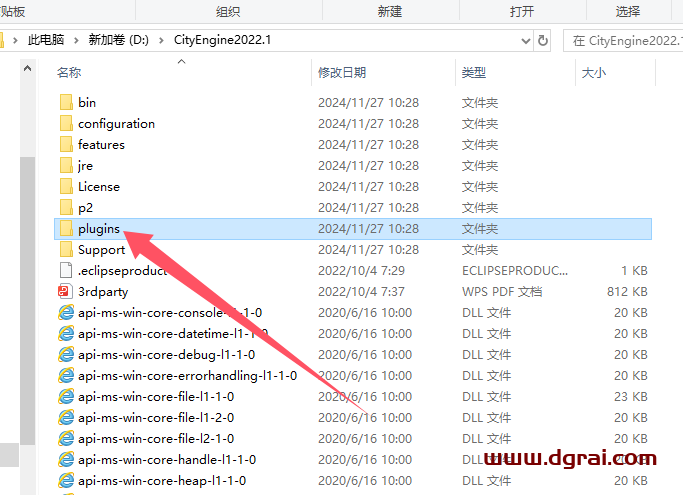The width and height of the screenshot is (683, 495).
Task: Click the WPS PDF 文档 type cell
Action: point(502,292)
